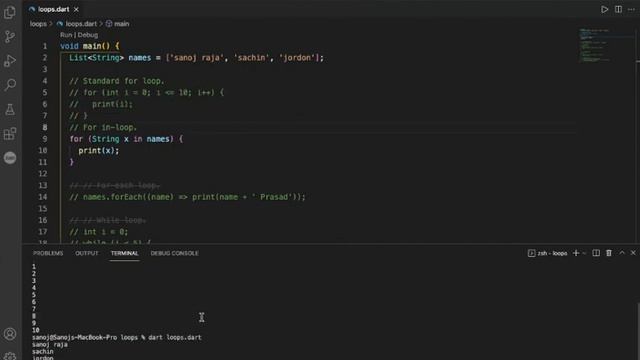This screenshot has height=360, width=640.
Task: Open the Search view
Action: coord(10,85)
